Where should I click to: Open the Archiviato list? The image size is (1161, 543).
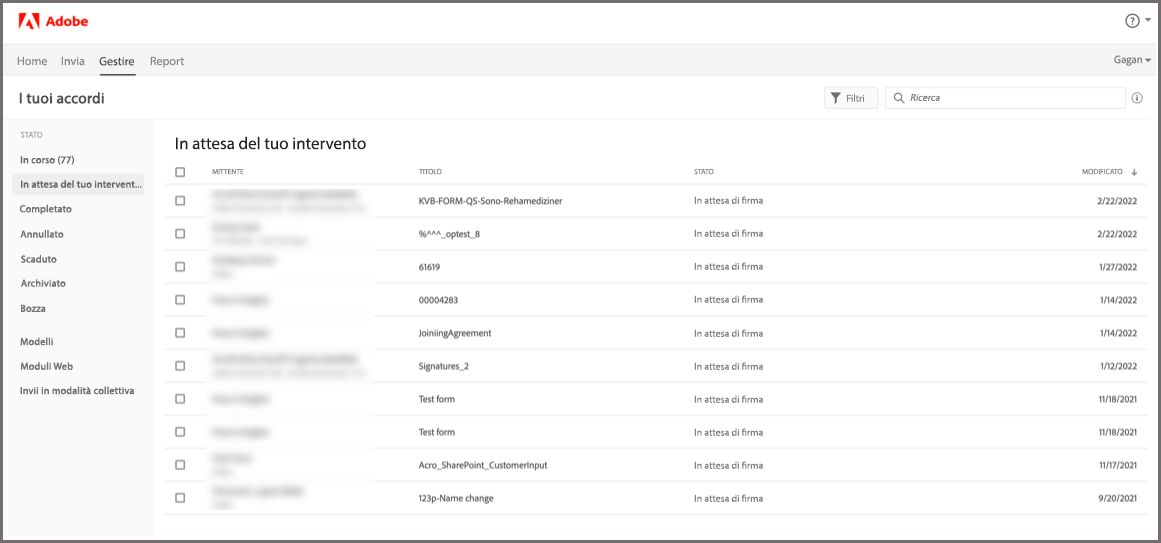click(x=43, y=283)
